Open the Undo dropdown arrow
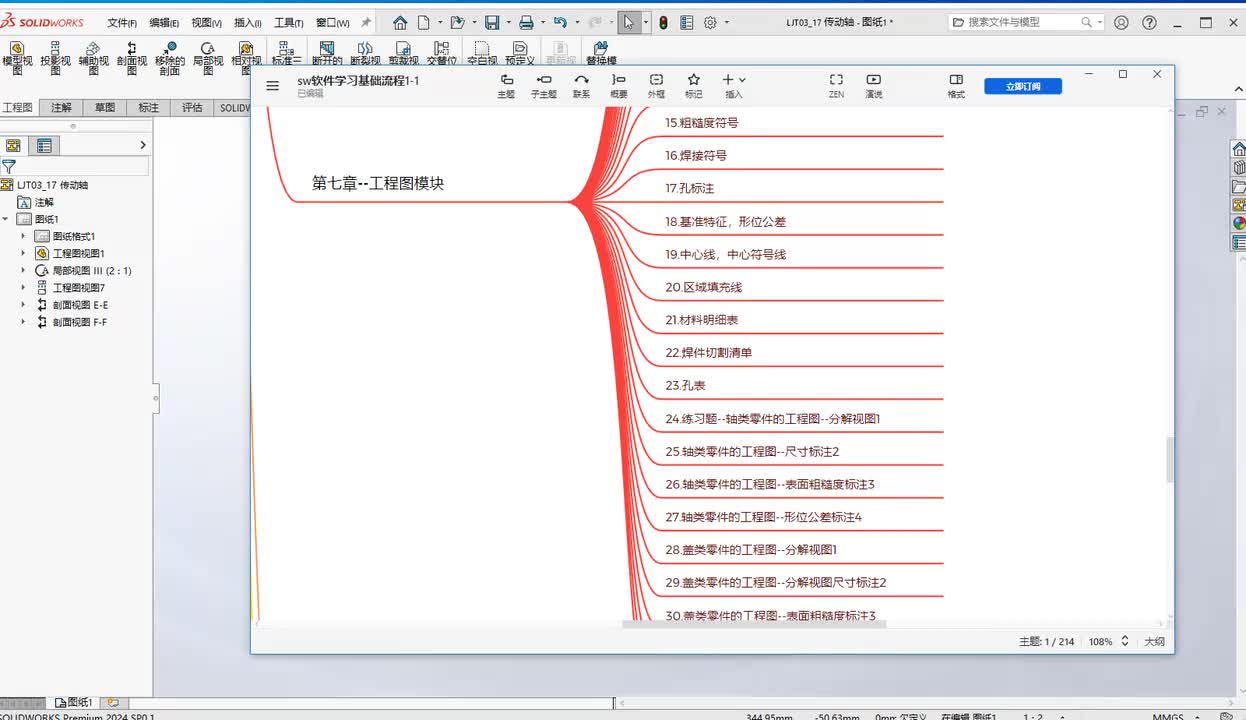Screen dimensions: 1246x720 tap(575, 22)
